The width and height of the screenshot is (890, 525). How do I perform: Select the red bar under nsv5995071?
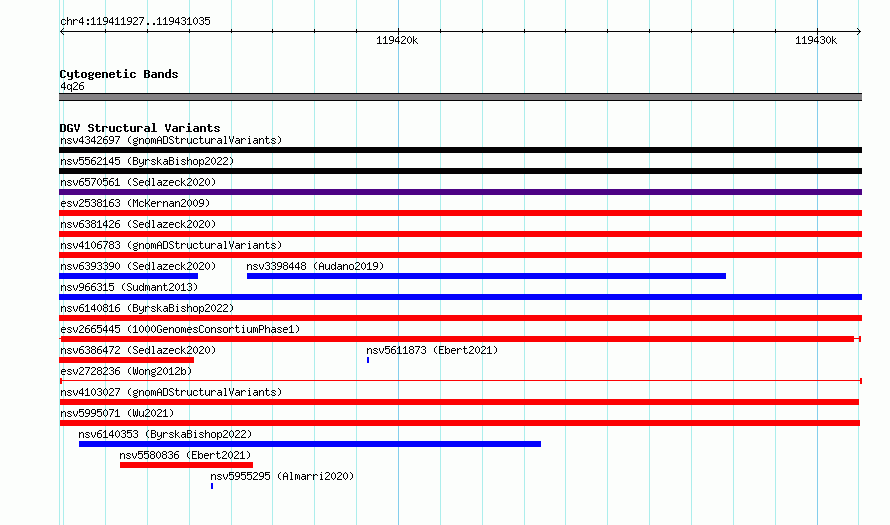460,423
